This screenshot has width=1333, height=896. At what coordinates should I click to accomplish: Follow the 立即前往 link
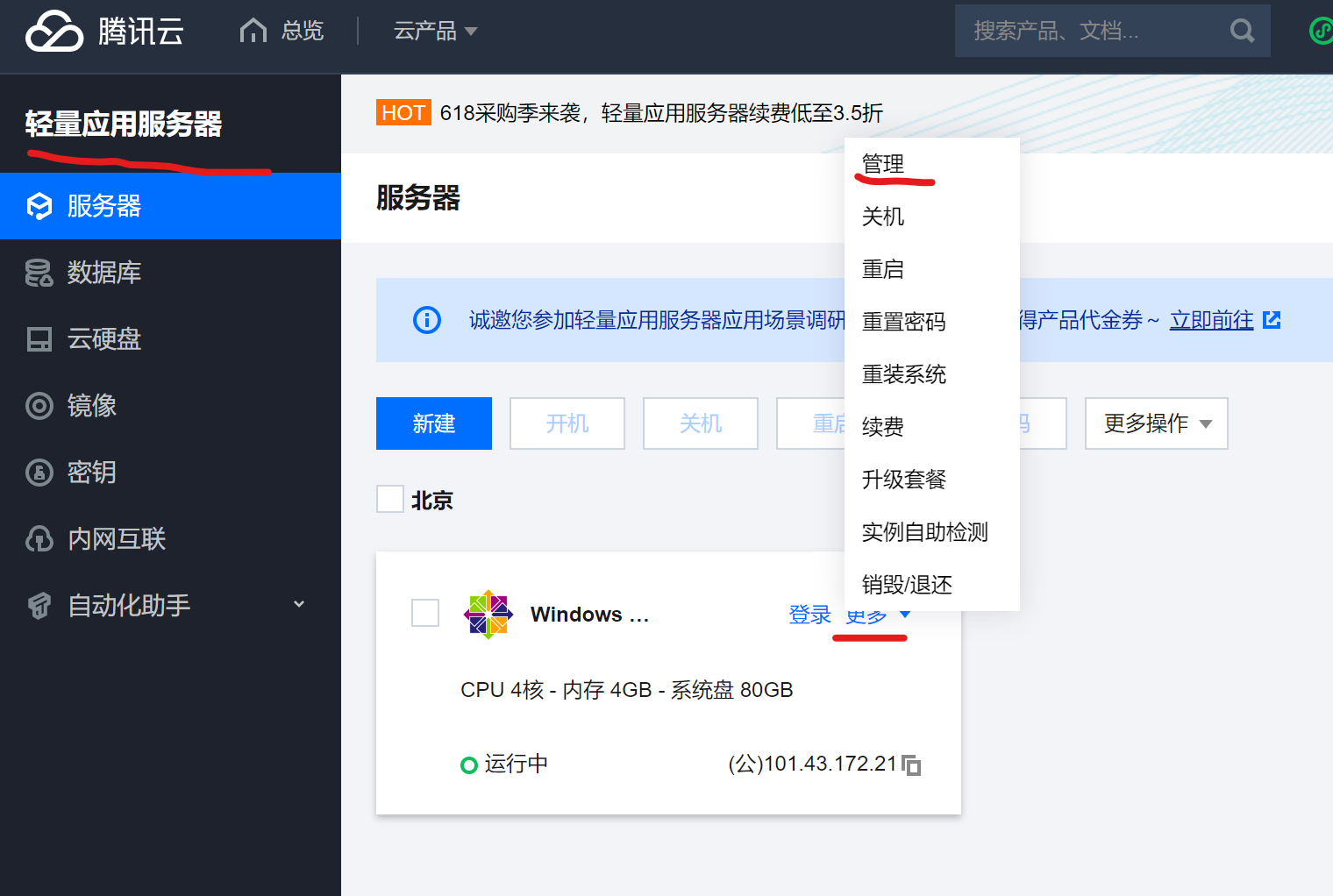tap(1211, 320)
